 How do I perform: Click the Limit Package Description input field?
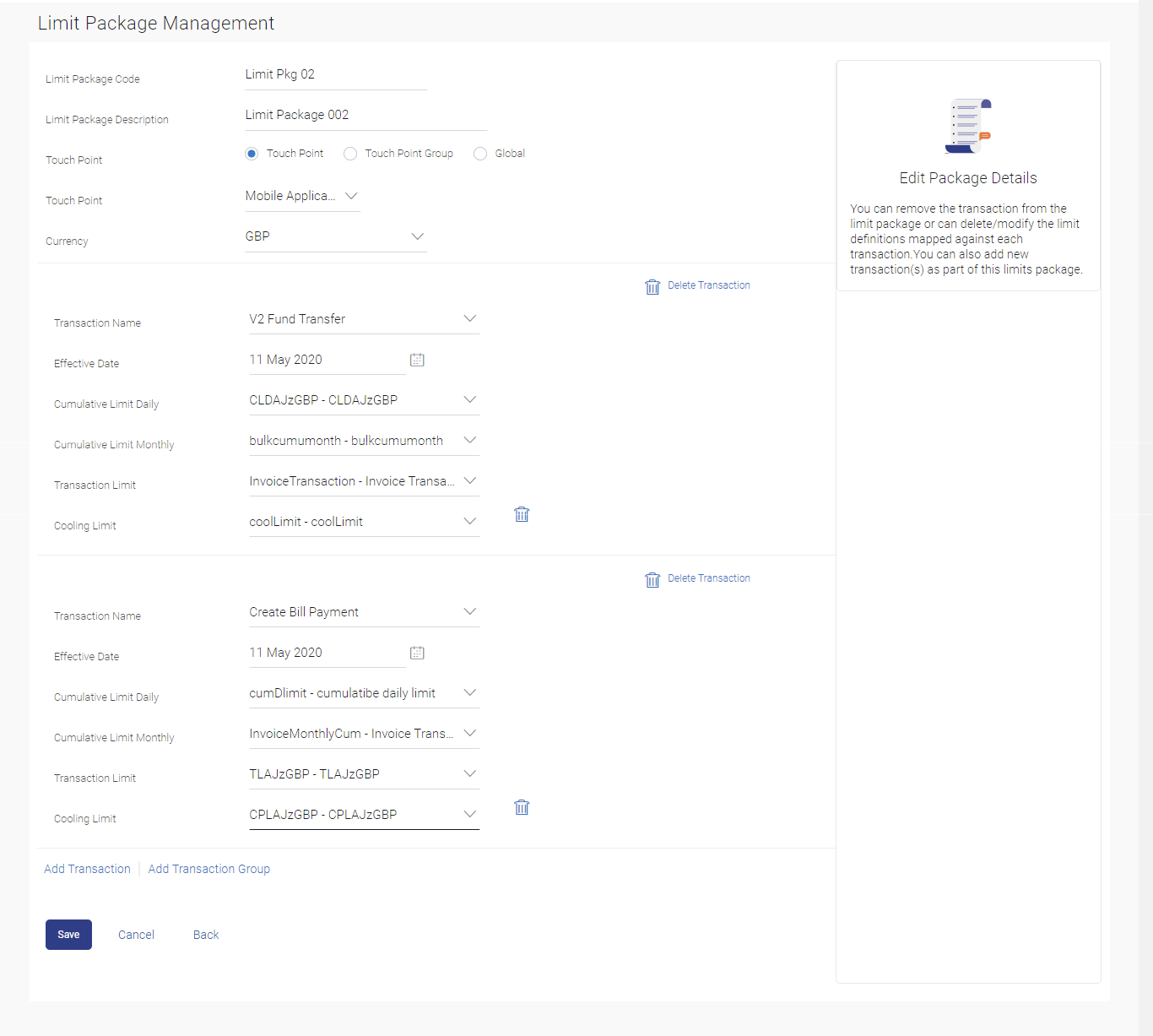pos(365,115)
